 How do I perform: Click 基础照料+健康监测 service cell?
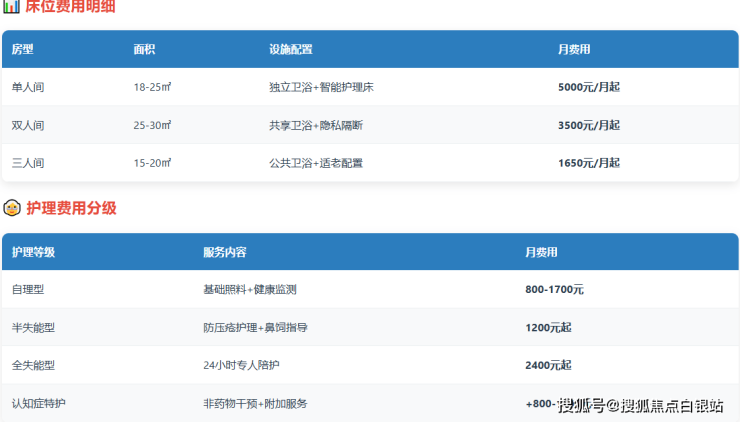250,289
